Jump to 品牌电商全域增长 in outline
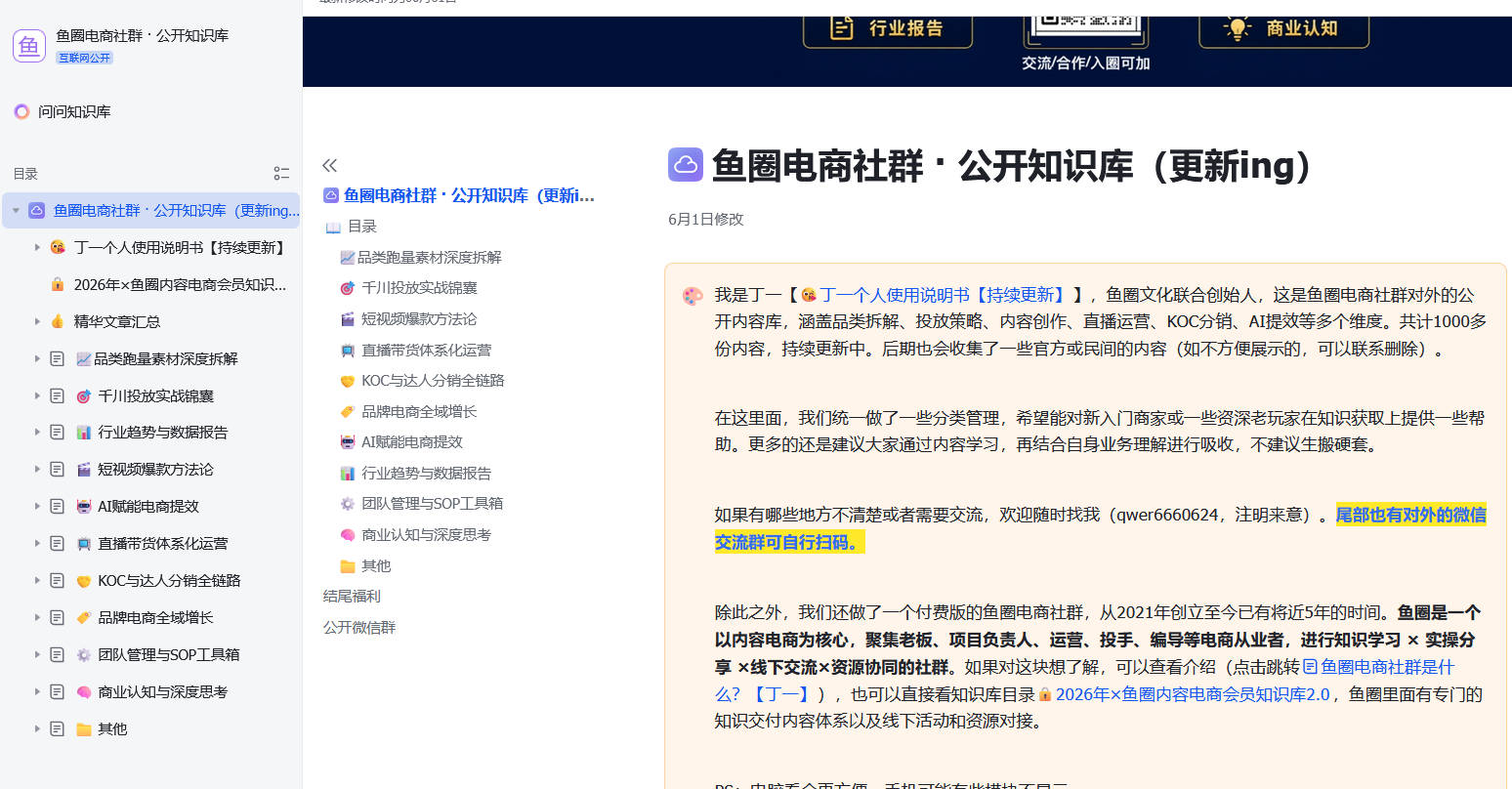The image size is (1512, 789). 419,412
